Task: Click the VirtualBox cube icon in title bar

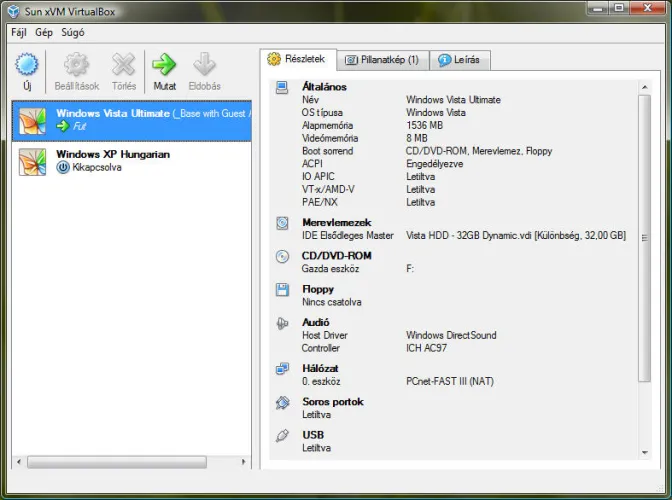Action: point(14,11)
